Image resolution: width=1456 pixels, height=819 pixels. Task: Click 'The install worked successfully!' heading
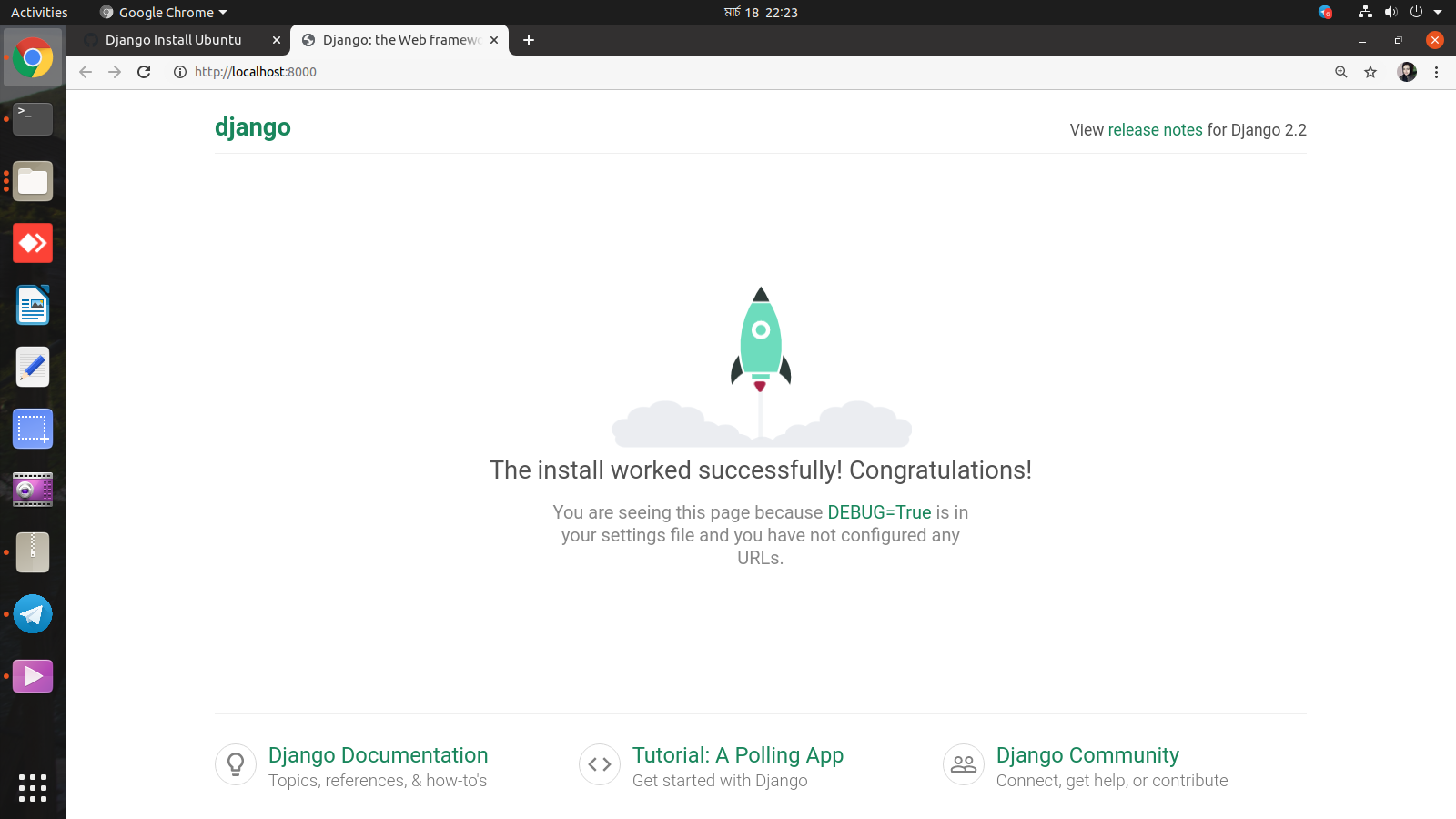click(761, 470)
